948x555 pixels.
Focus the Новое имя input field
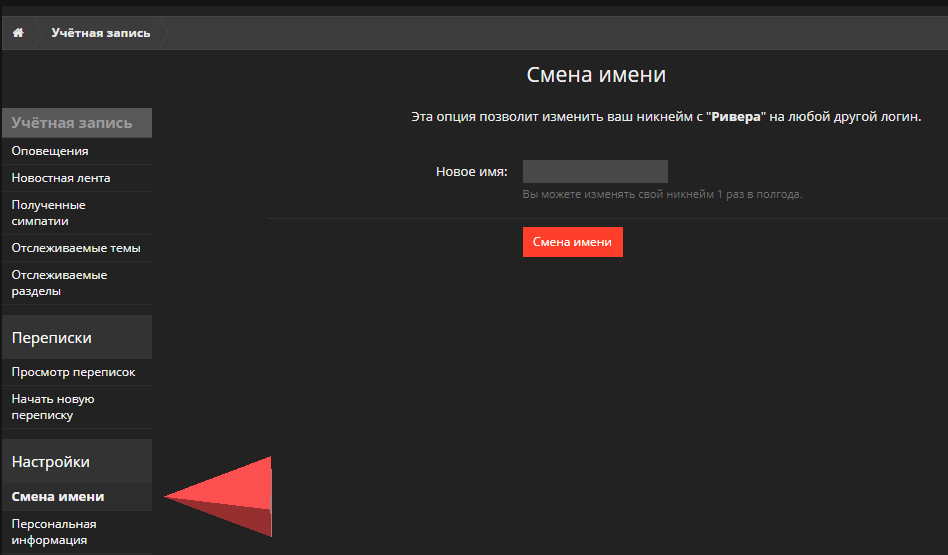(x=595, y=171)
